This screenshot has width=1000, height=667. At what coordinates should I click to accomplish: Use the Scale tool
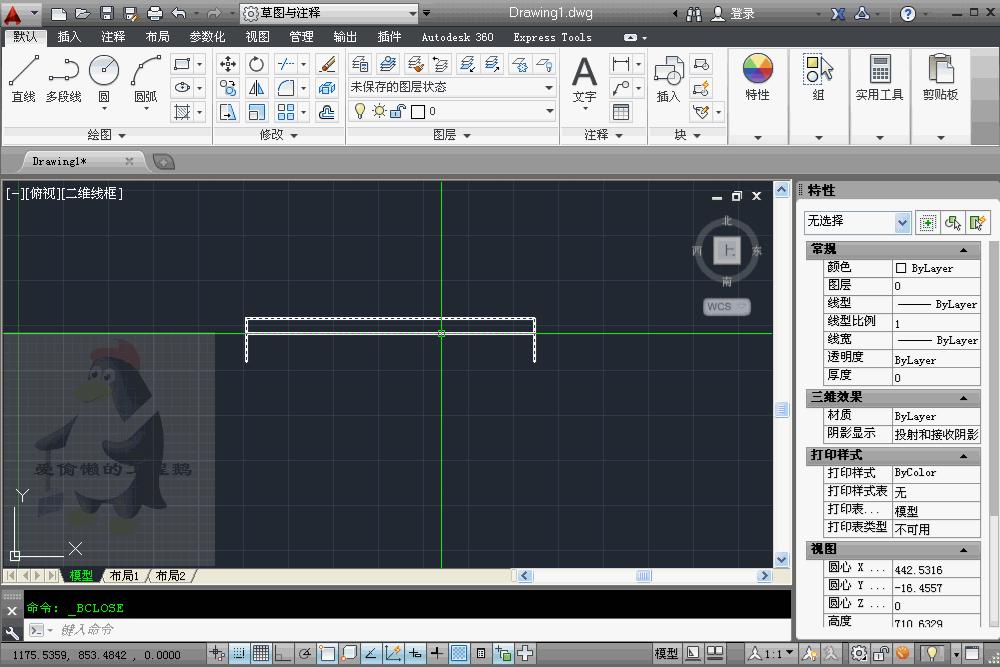tap(256, 112)
